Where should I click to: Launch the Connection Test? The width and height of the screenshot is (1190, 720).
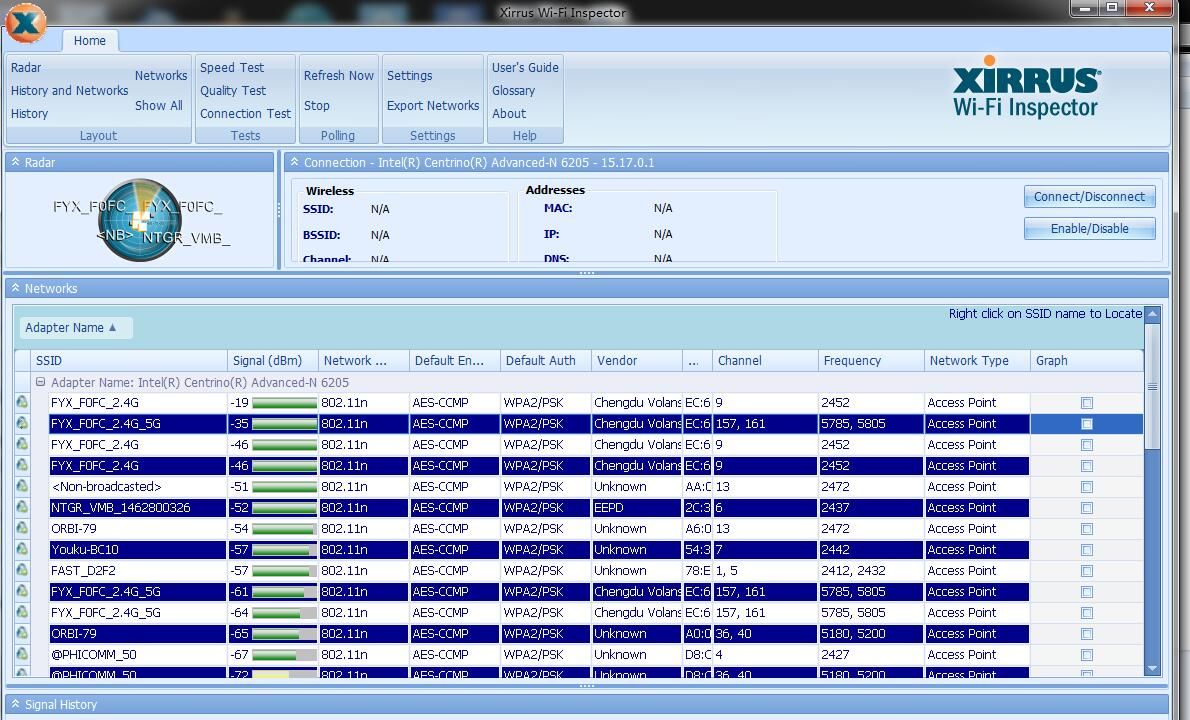245,113
